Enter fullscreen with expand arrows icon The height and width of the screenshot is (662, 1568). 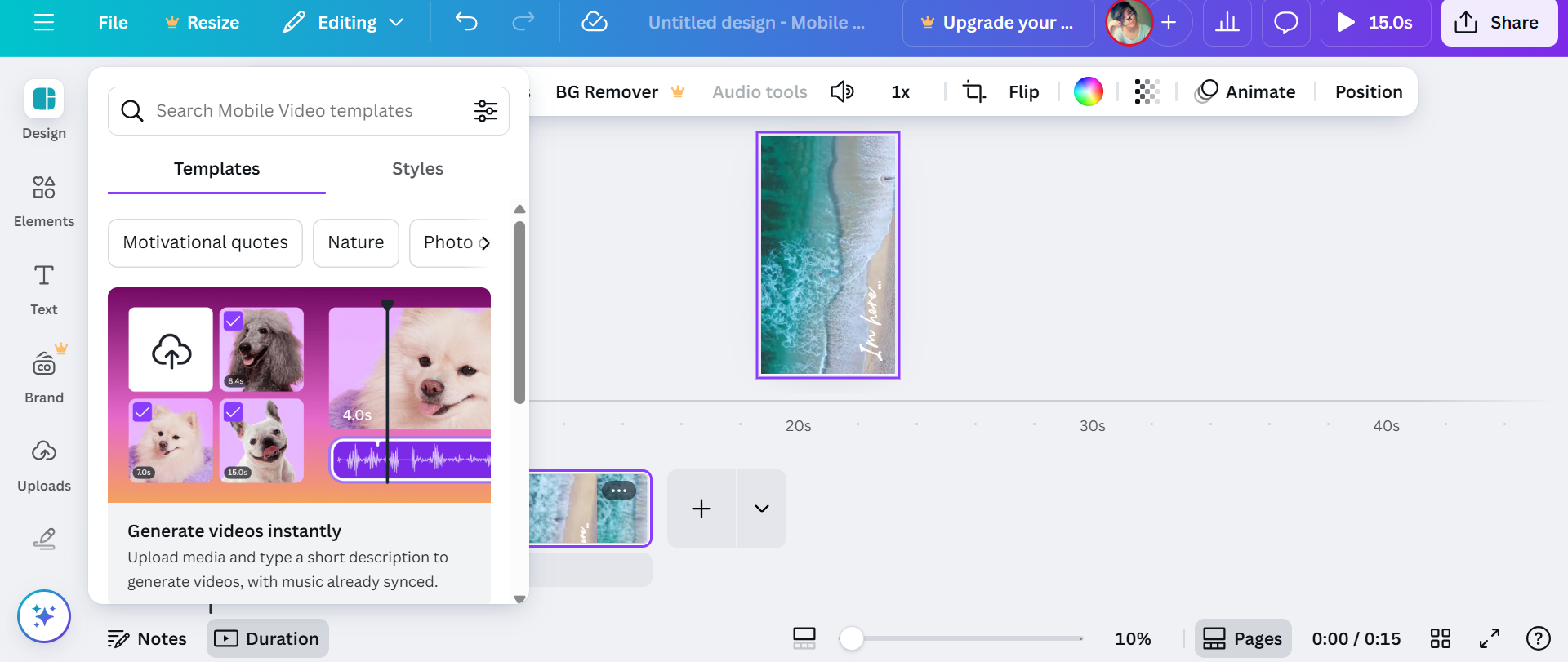pyautogui.click(x=1490, y=638)
